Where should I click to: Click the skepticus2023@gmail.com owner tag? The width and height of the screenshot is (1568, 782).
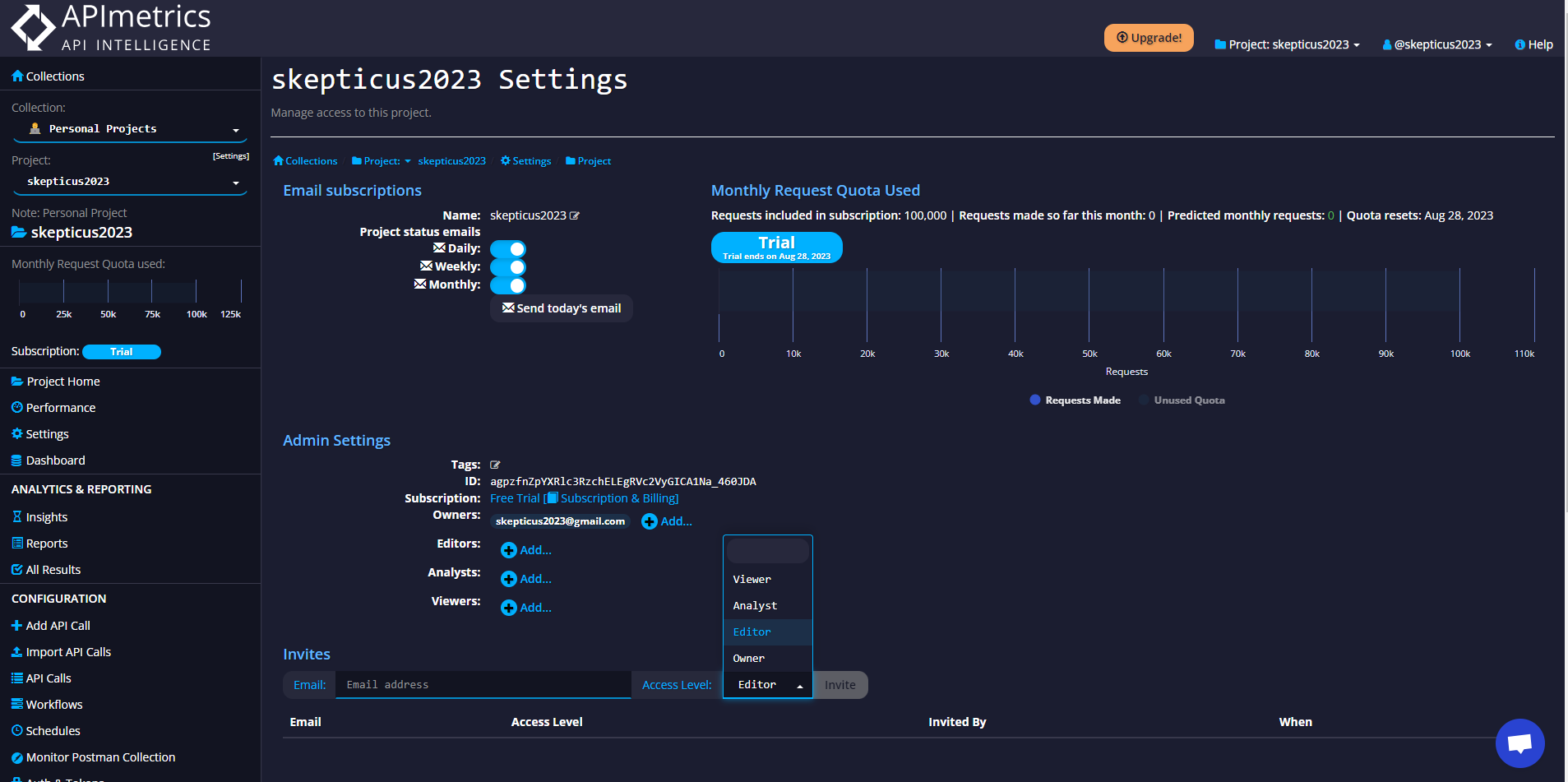click(x=560, y=521)
